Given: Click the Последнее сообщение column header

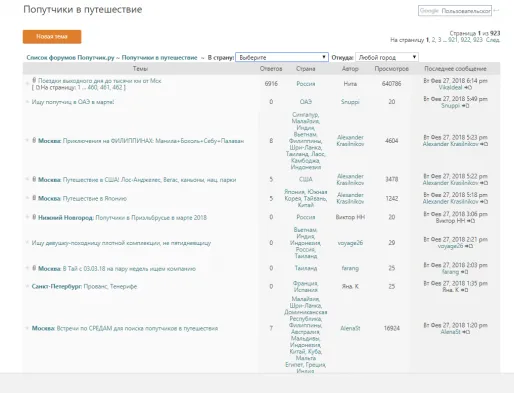Looking at the screenshot, I should 455,69.
